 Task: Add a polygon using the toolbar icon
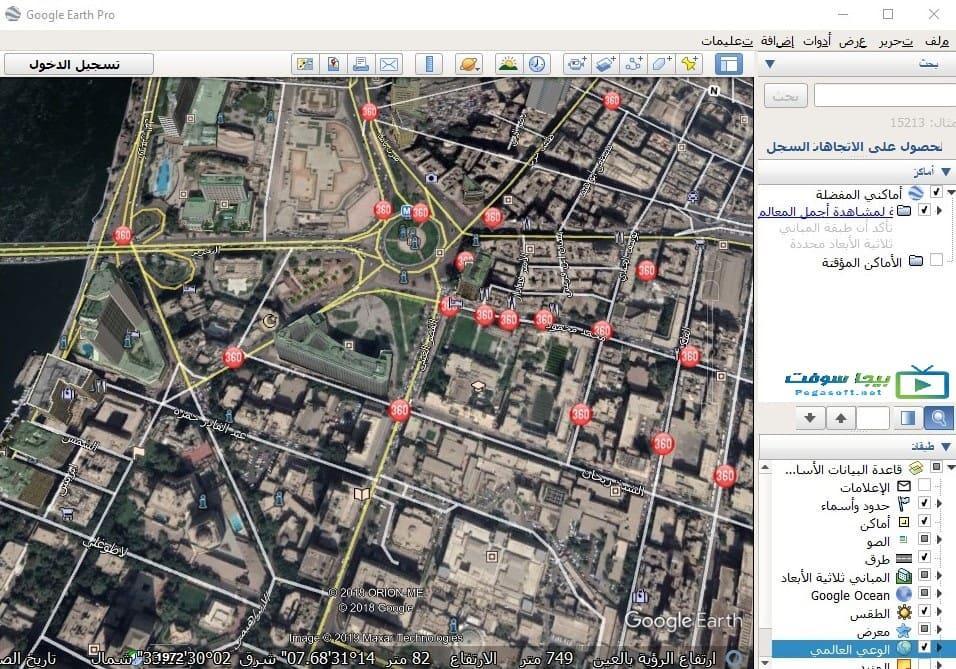click(x=662, y=64)
